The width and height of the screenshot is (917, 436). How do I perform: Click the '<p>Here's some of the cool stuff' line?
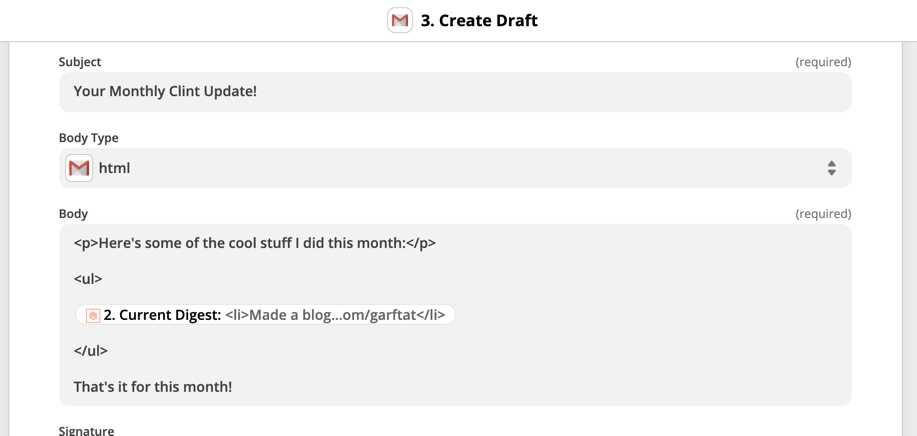(x=254, y=243)
